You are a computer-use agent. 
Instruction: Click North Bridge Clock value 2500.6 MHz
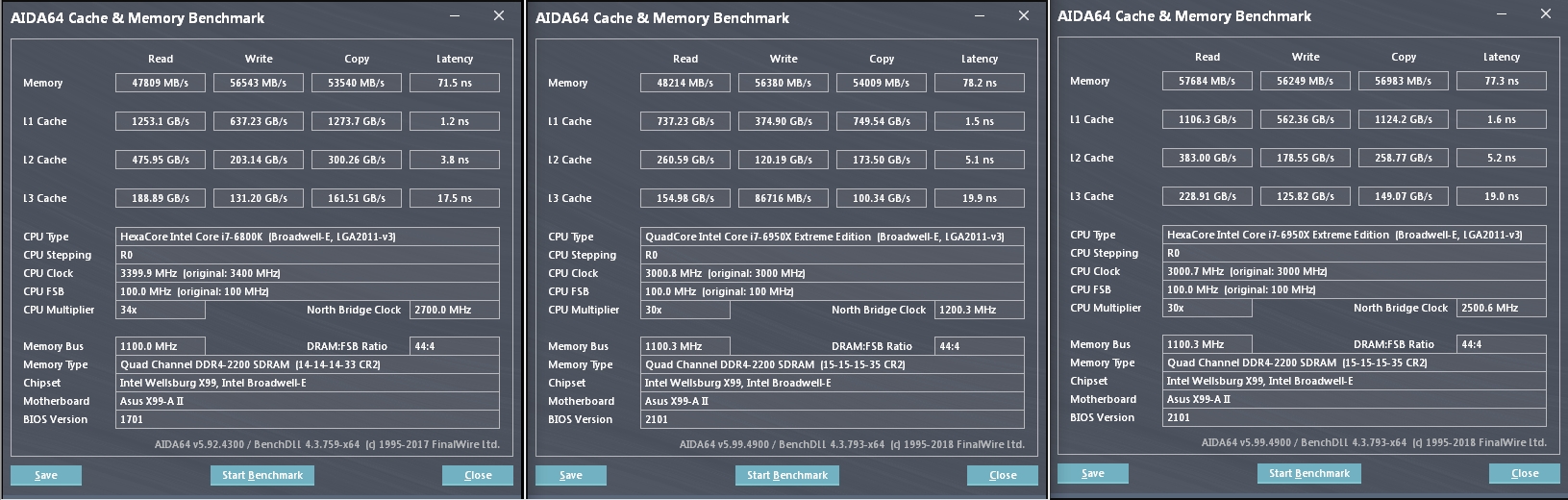coord(1502,308)
